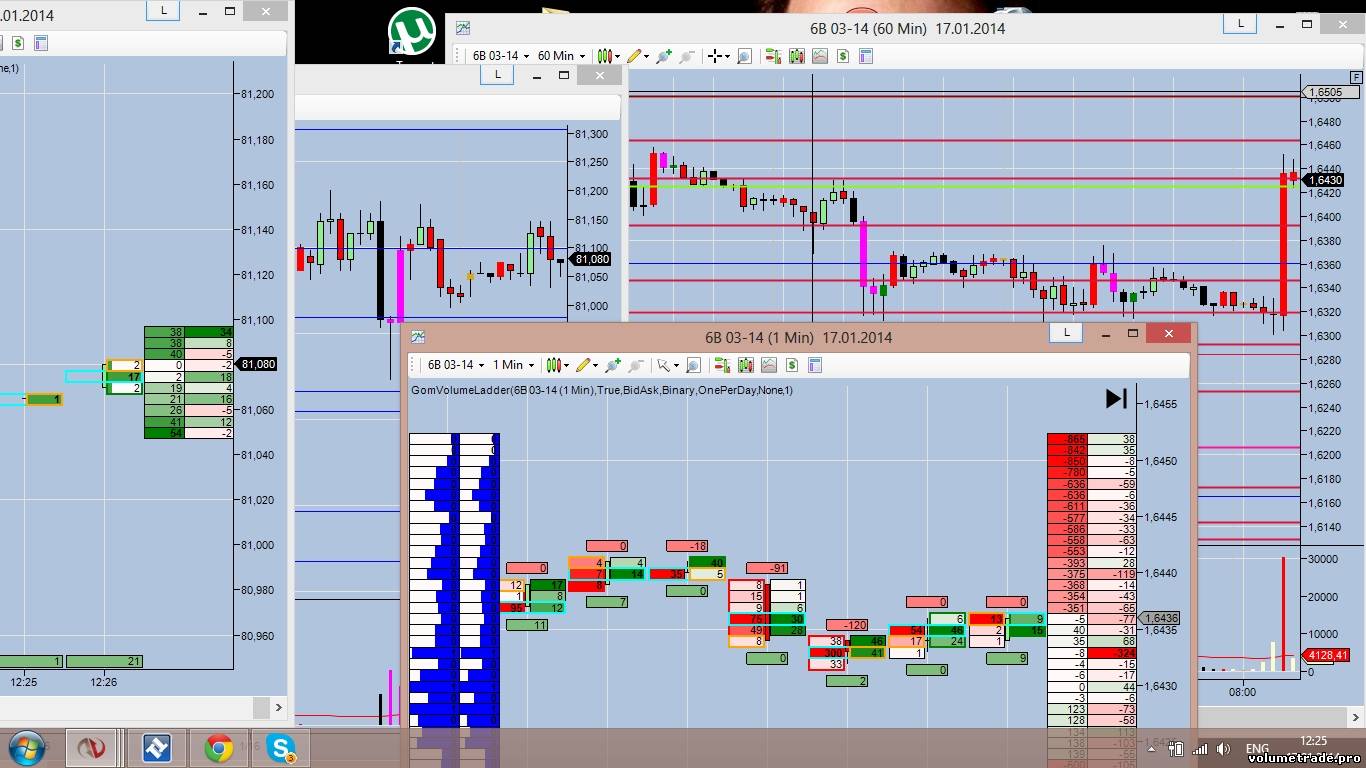Click chart style candlestick icon, 1 Min chart
Image resolution: width=1366 pixels, height=768 pixels.
553,365
